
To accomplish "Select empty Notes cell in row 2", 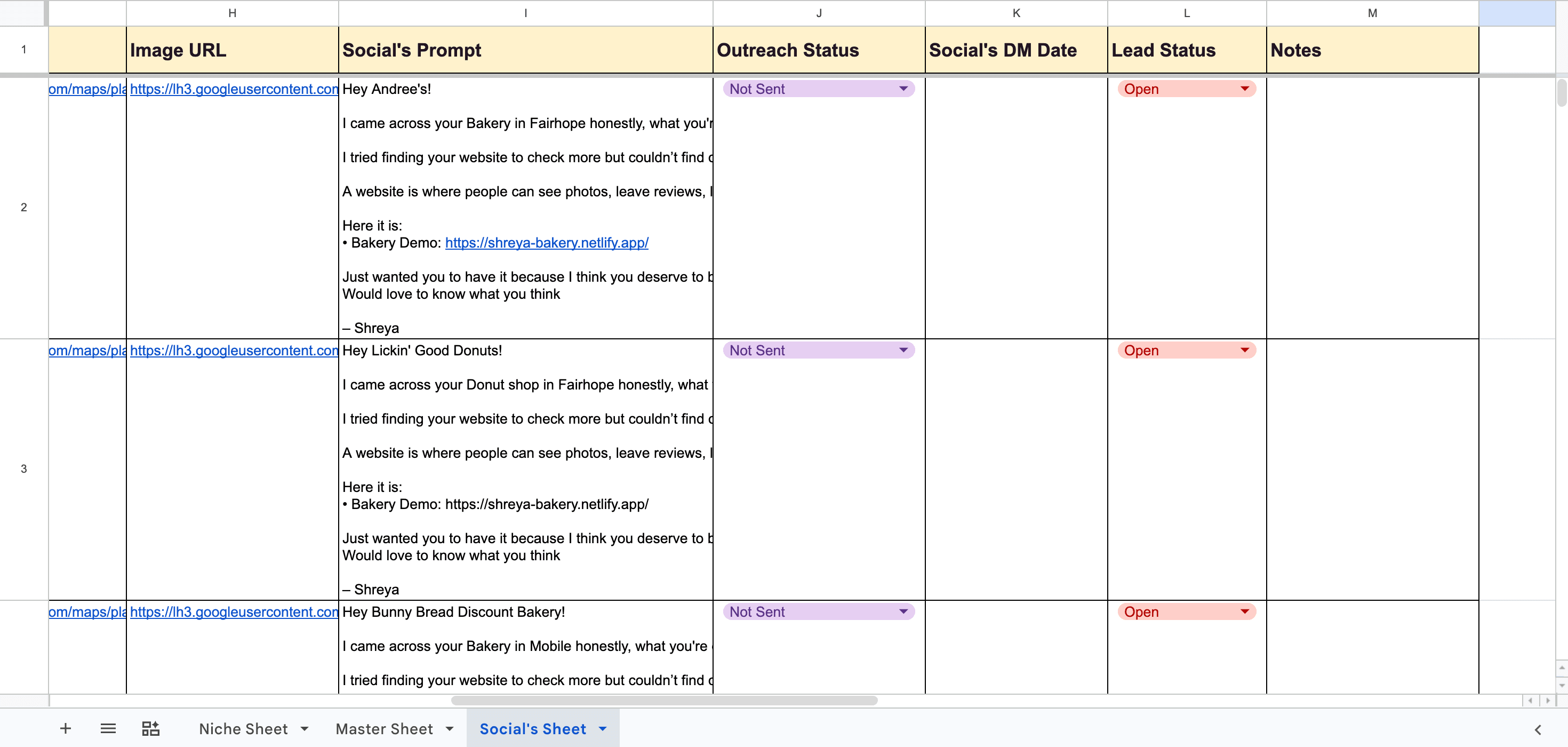I will pyautogui.click(x=1372, y=207).
